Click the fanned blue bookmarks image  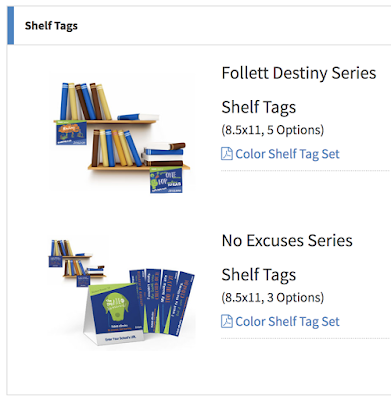pos(162,301)
